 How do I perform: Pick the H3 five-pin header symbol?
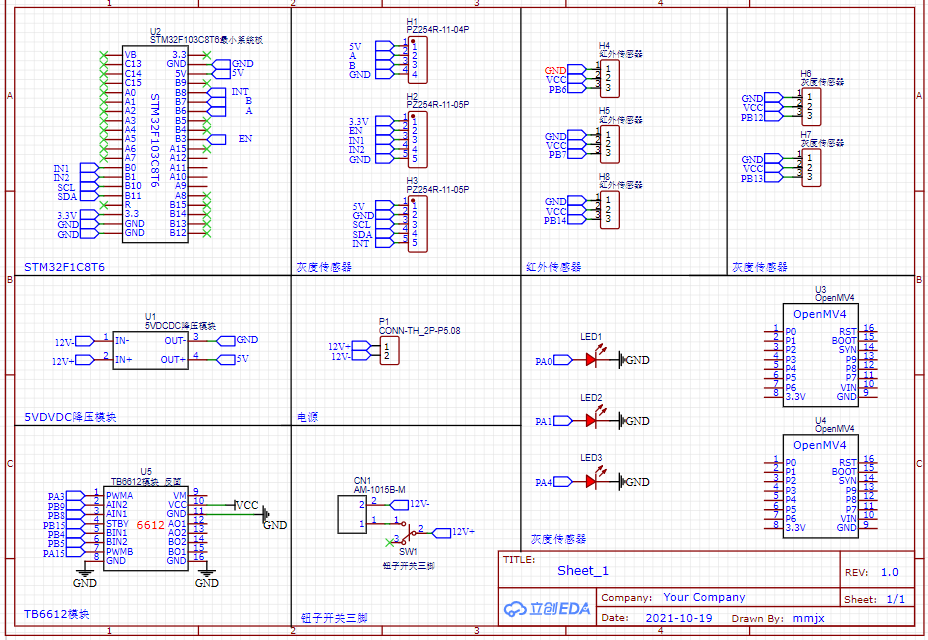pos(417,224)
